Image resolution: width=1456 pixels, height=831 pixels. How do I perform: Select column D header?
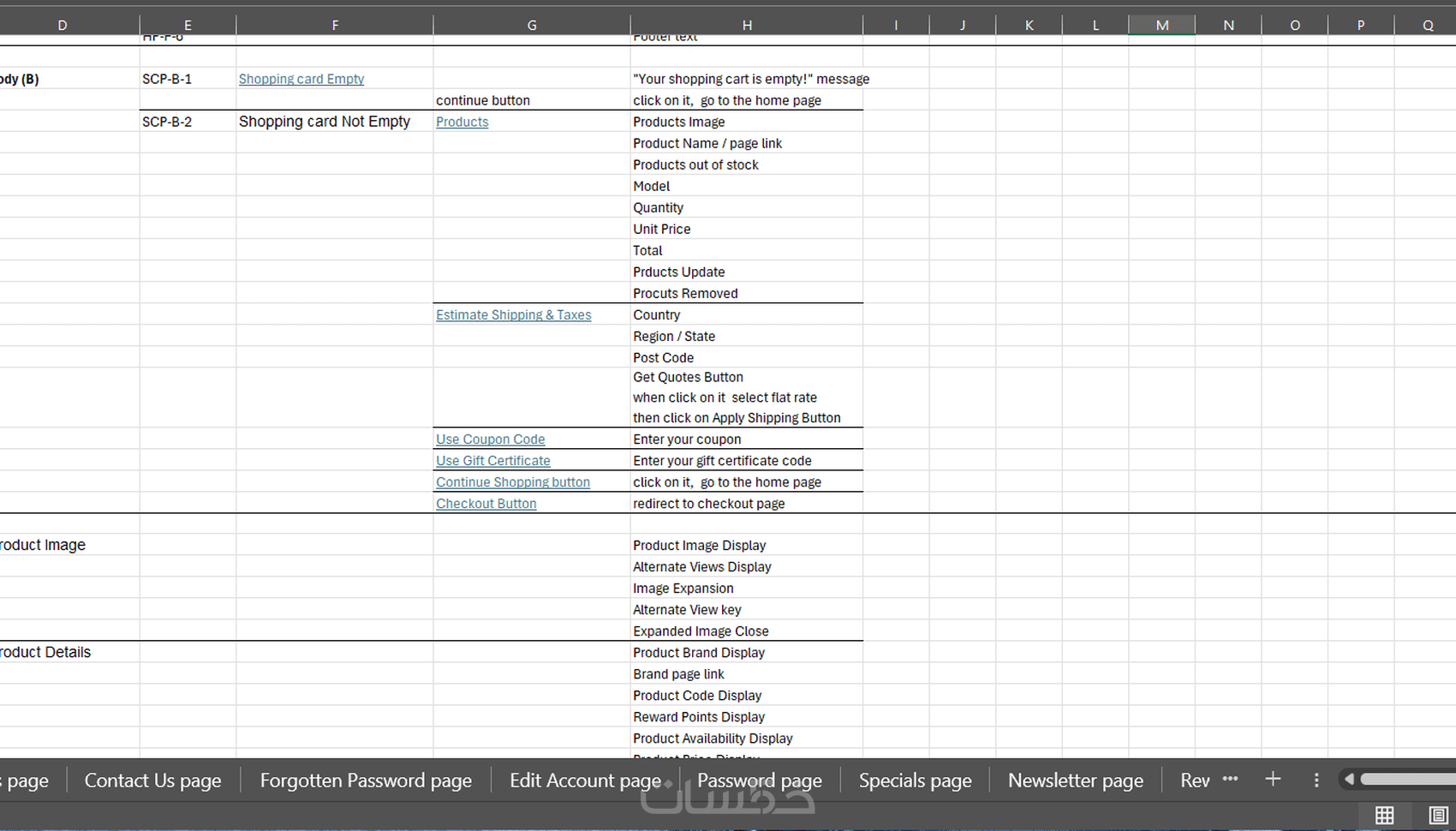(x=63, y=26)
